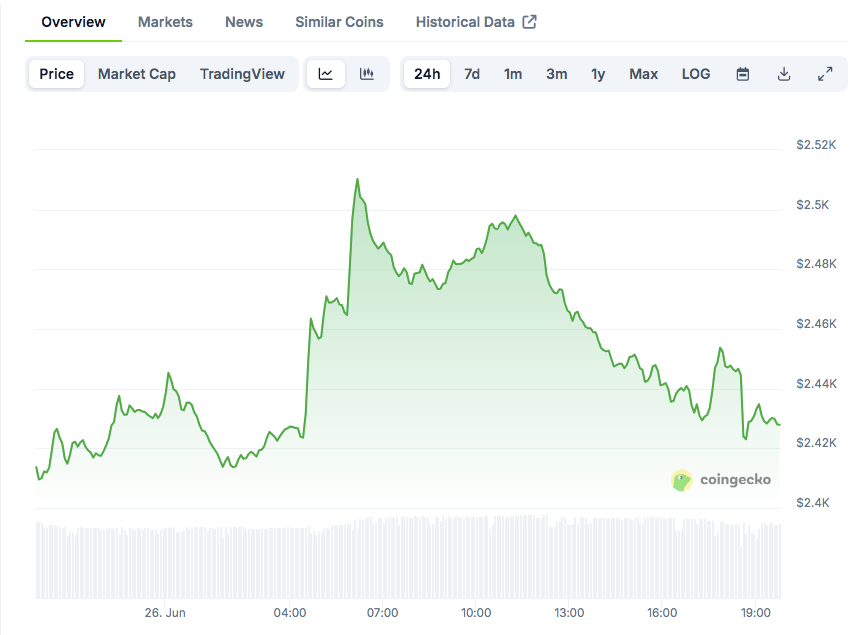This screenshot has width=864, height=635.
Task: Switch to line chart view icon
Action: pyautogui.click(x=325, y=74)
